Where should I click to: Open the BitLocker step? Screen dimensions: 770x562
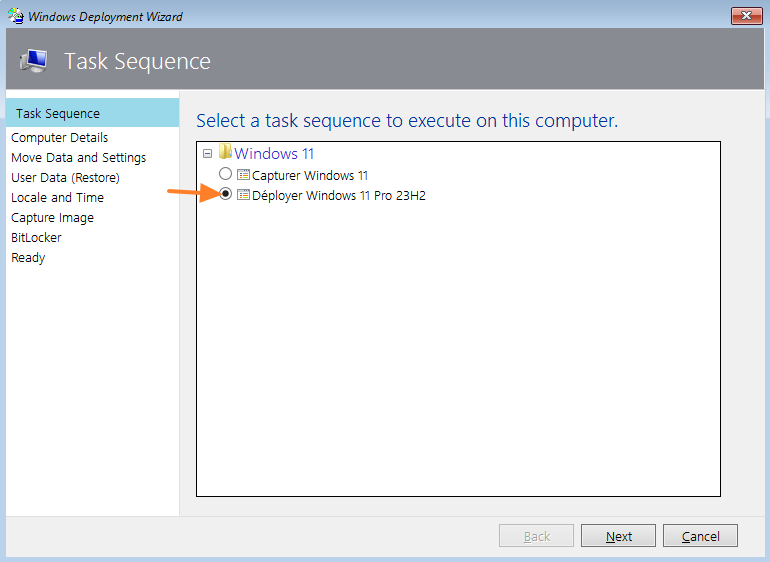click(x=36, y=237)
